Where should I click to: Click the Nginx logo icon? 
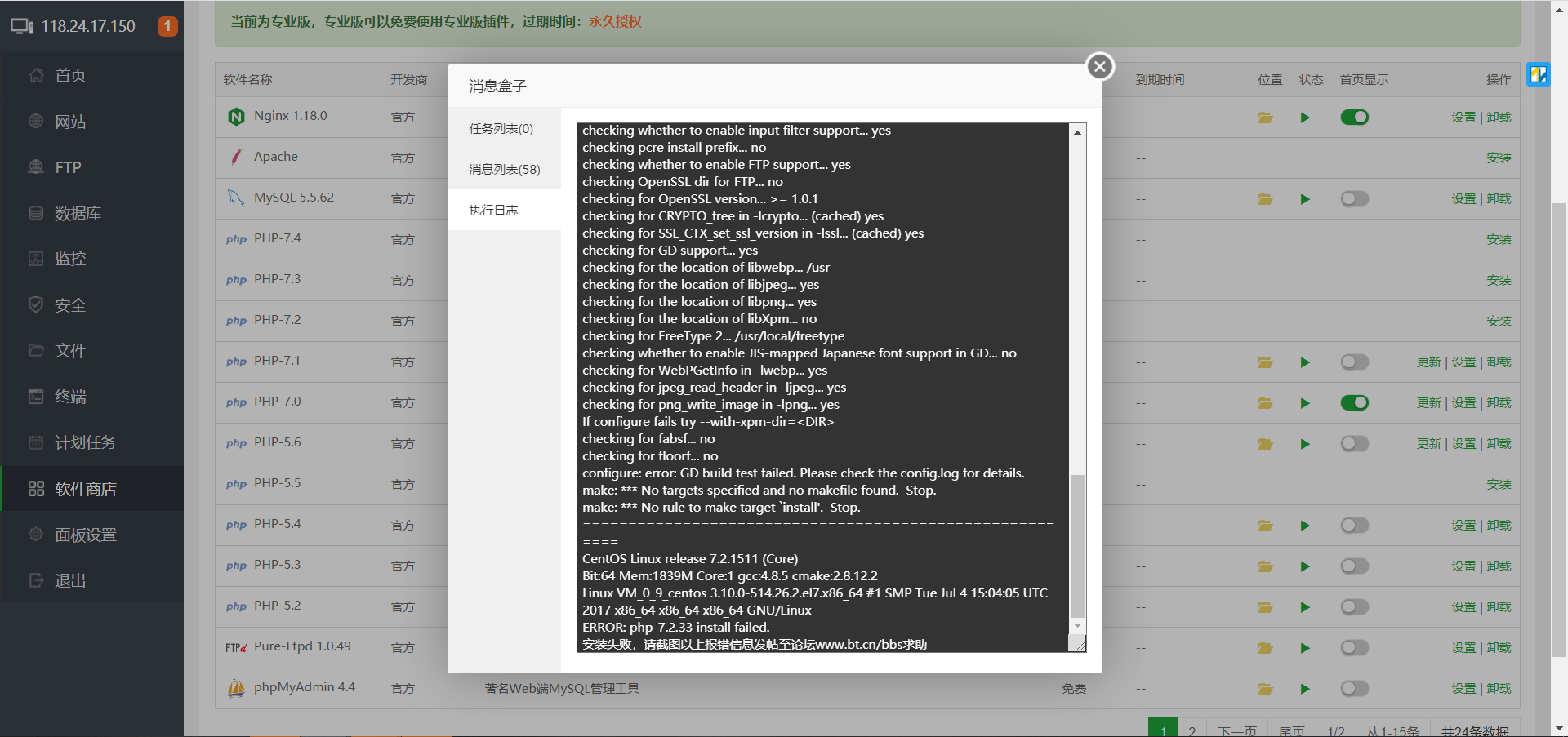[x=236, y=117]
